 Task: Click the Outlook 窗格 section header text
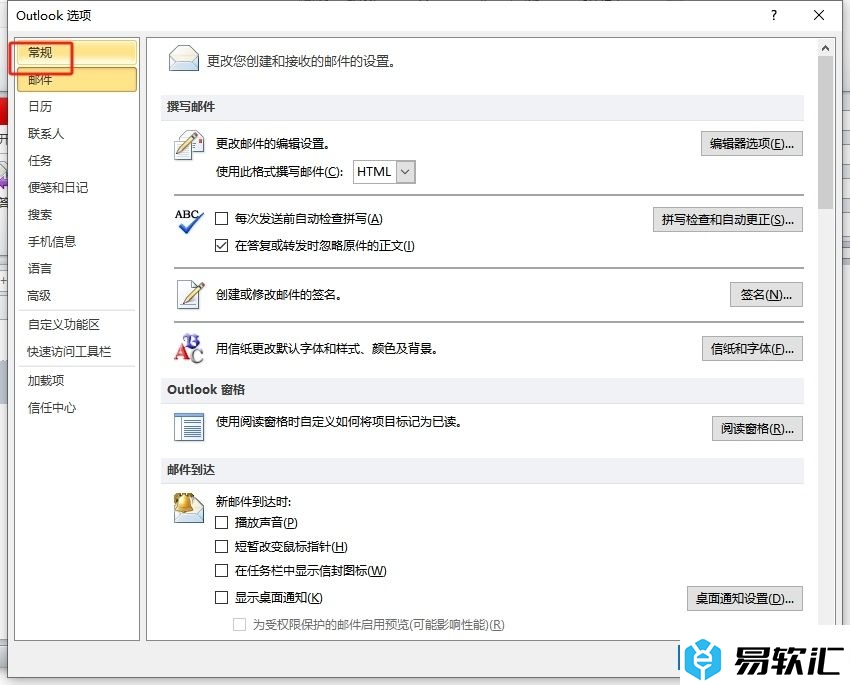tap(206, 390)
